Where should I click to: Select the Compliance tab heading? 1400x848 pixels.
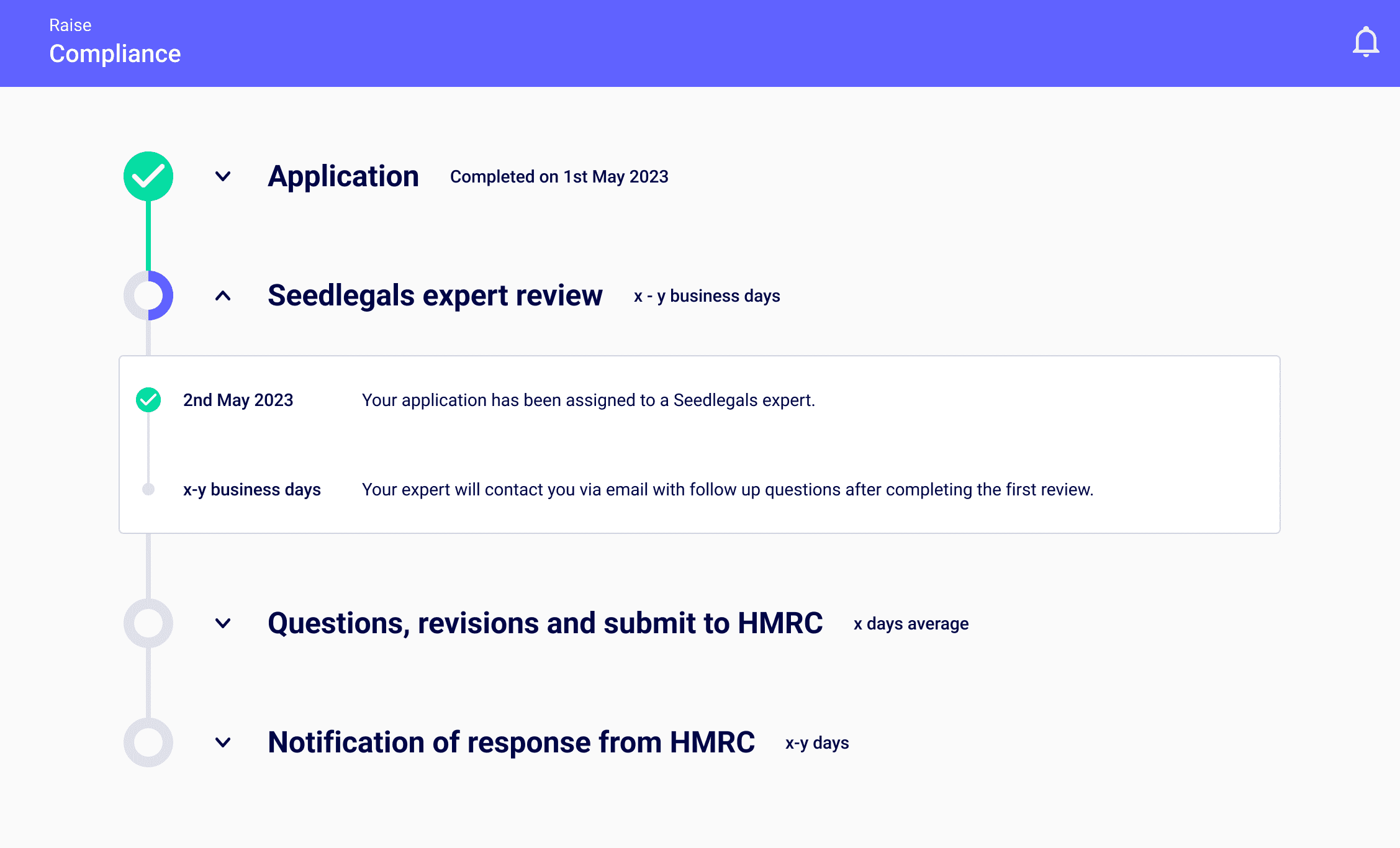coord(115,54)
